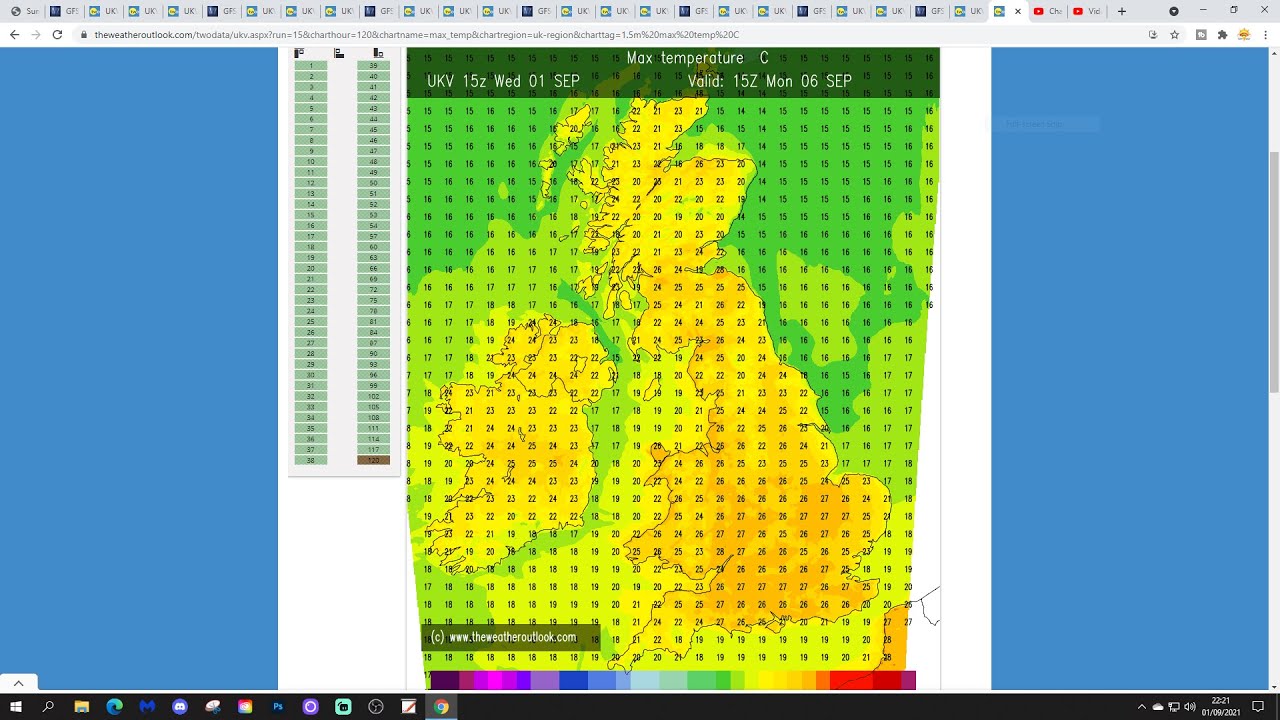Click the taskbar clock showing 22:21
The width and height of the screenshot is (1280, 720).
pyautogui.click(x=1221, y=707)
